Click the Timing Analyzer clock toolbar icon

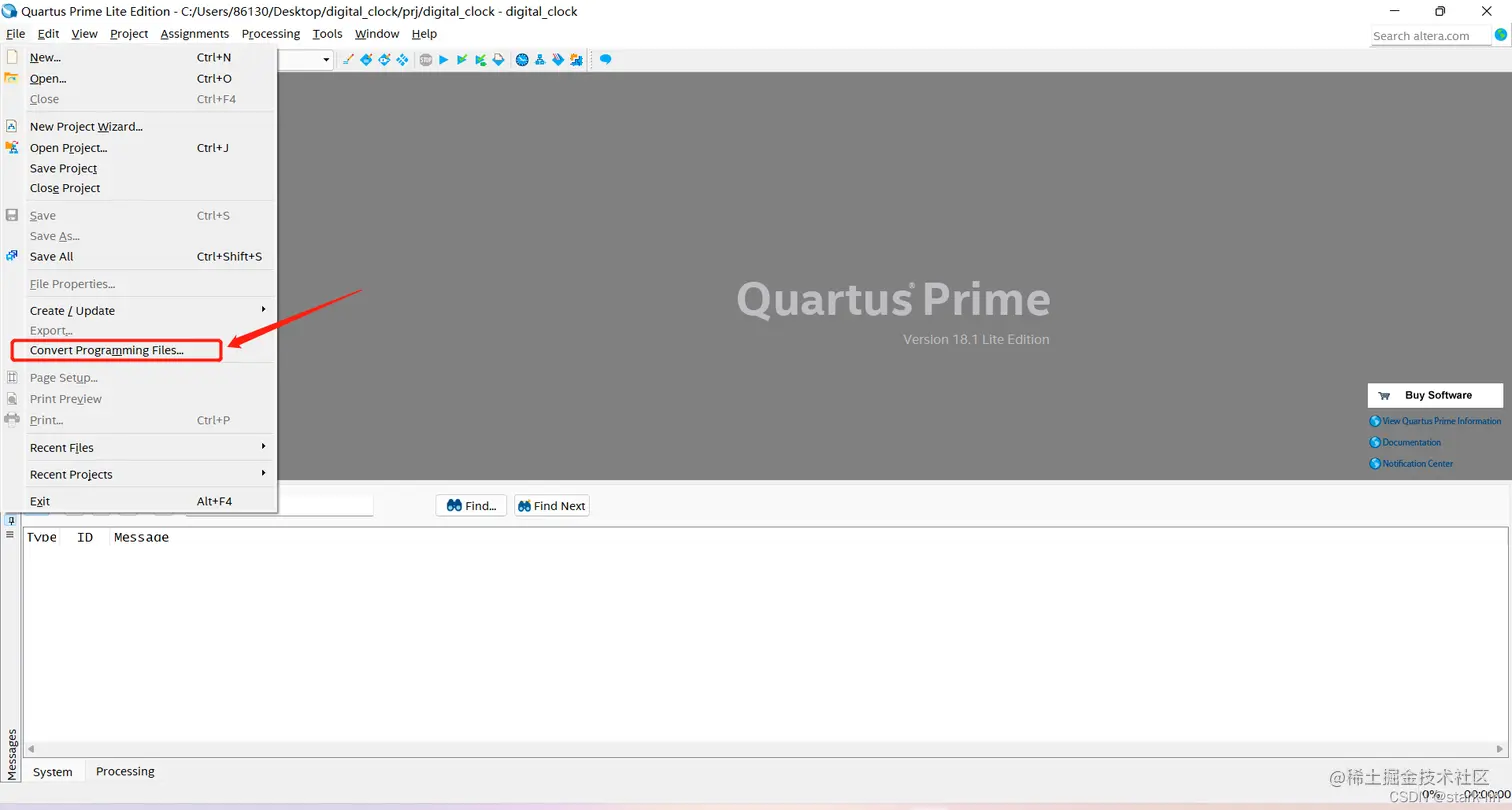(522, 60)
